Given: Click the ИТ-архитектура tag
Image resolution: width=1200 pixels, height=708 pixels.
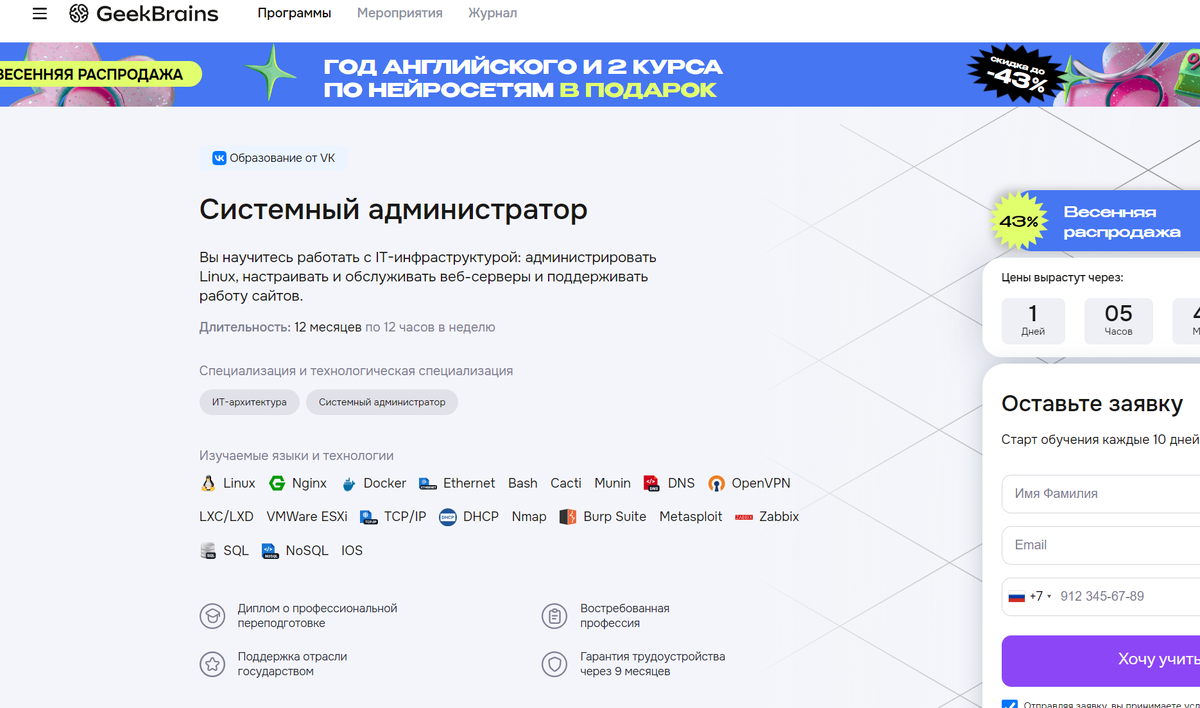Looking at the screenshot, I should click(x=249, y=402).
